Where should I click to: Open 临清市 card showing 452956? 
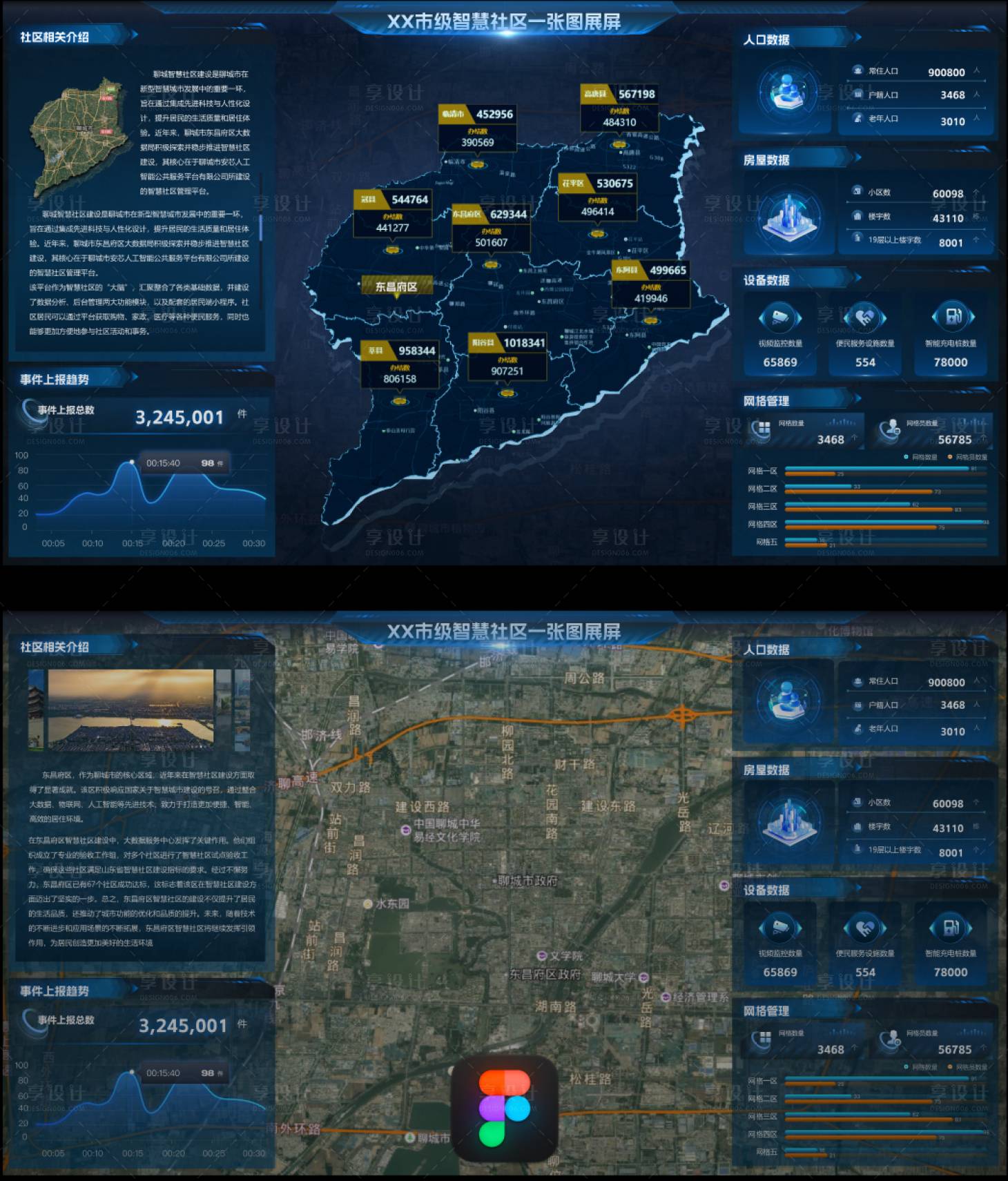click(477, 128)
